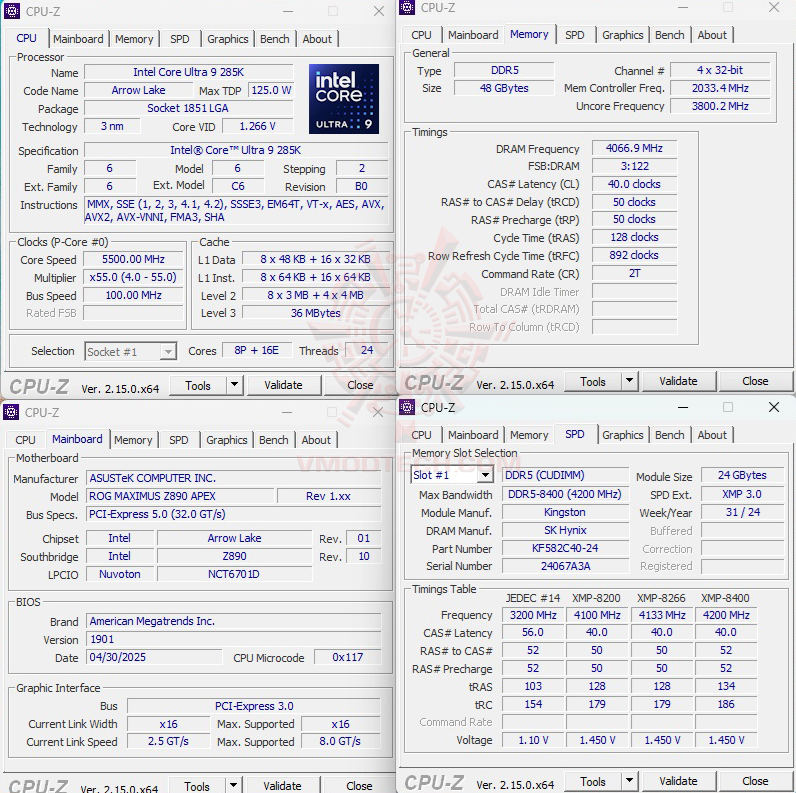Open About tab in CPU window
Viewport: 796px width, 793px height.
click(x=317, y=39)
